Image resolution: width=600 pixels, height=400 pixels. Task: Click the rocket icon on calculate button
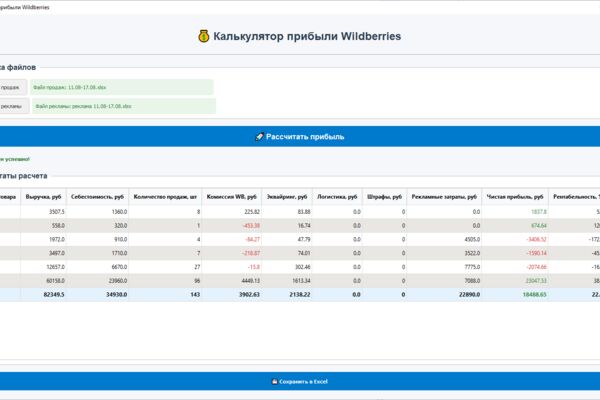(259, 137)
